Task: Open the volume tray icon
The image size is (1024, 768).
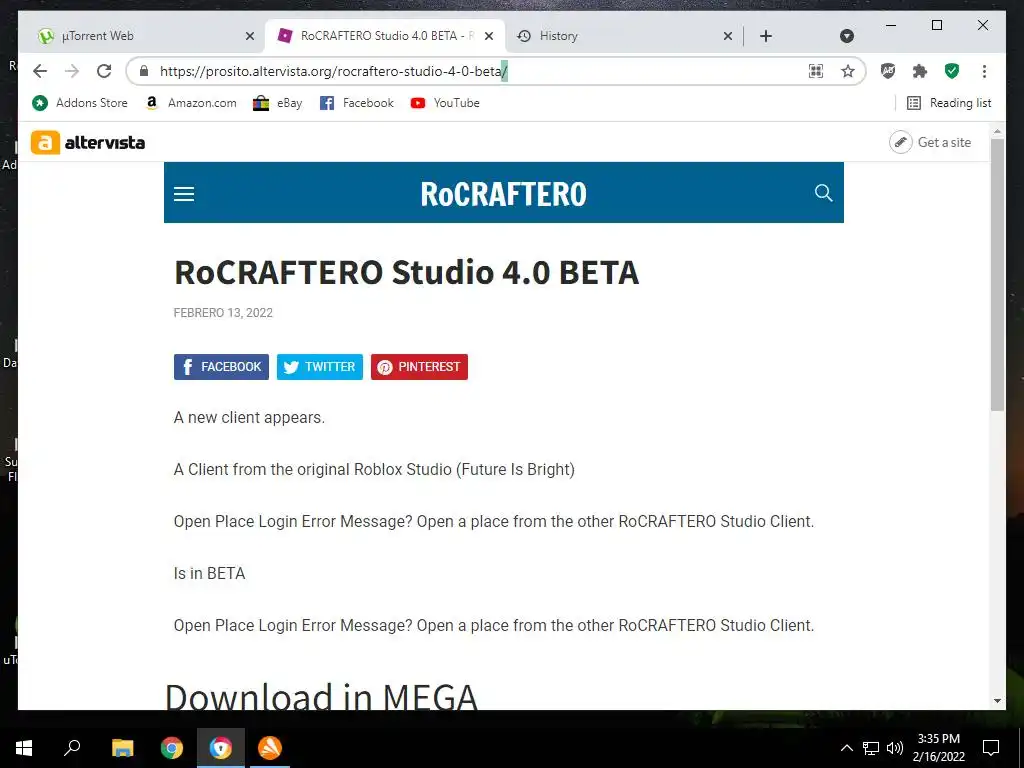Action: (895, 748)
